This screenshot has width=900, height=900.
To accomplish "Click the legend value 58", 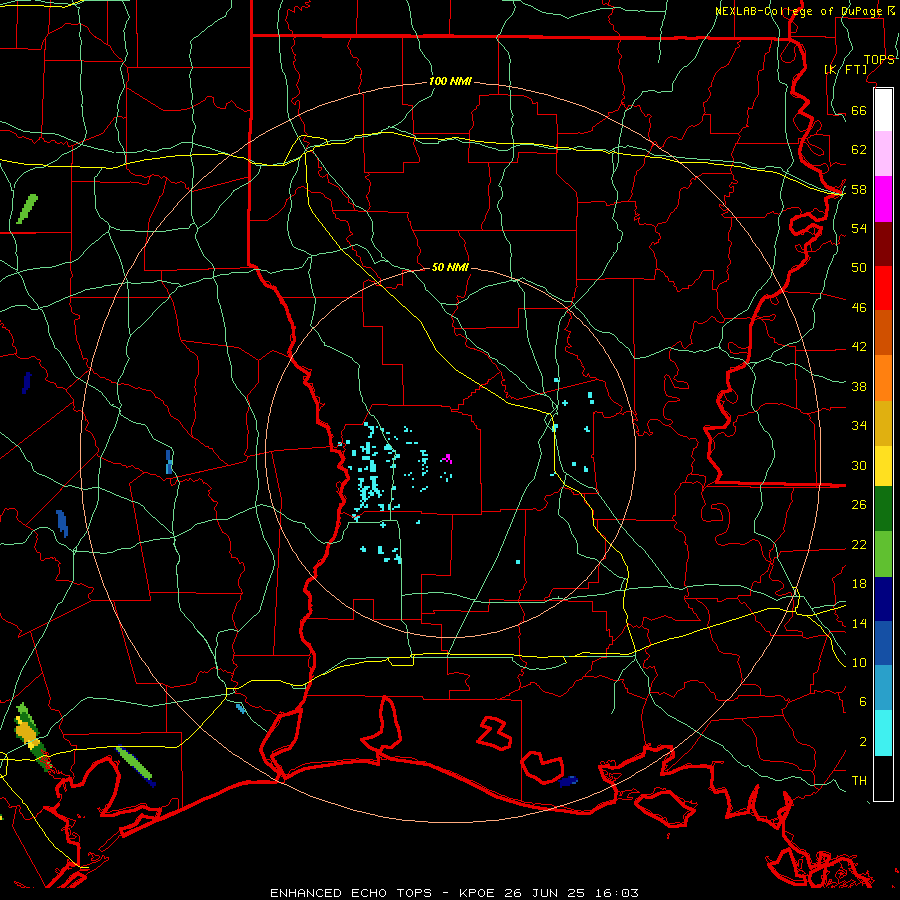I will coord(859,189).
